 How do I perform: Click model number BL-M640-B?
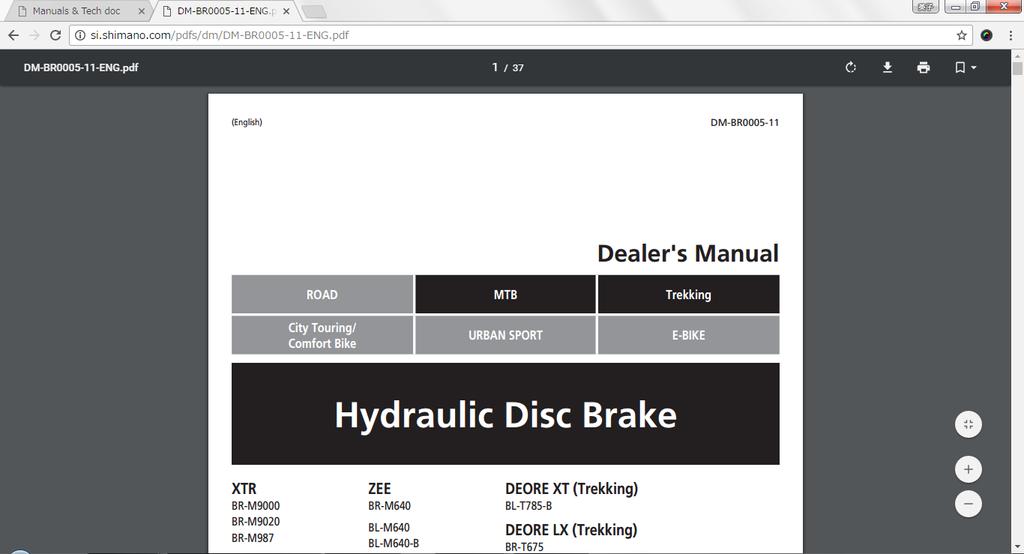coord(393,543)
